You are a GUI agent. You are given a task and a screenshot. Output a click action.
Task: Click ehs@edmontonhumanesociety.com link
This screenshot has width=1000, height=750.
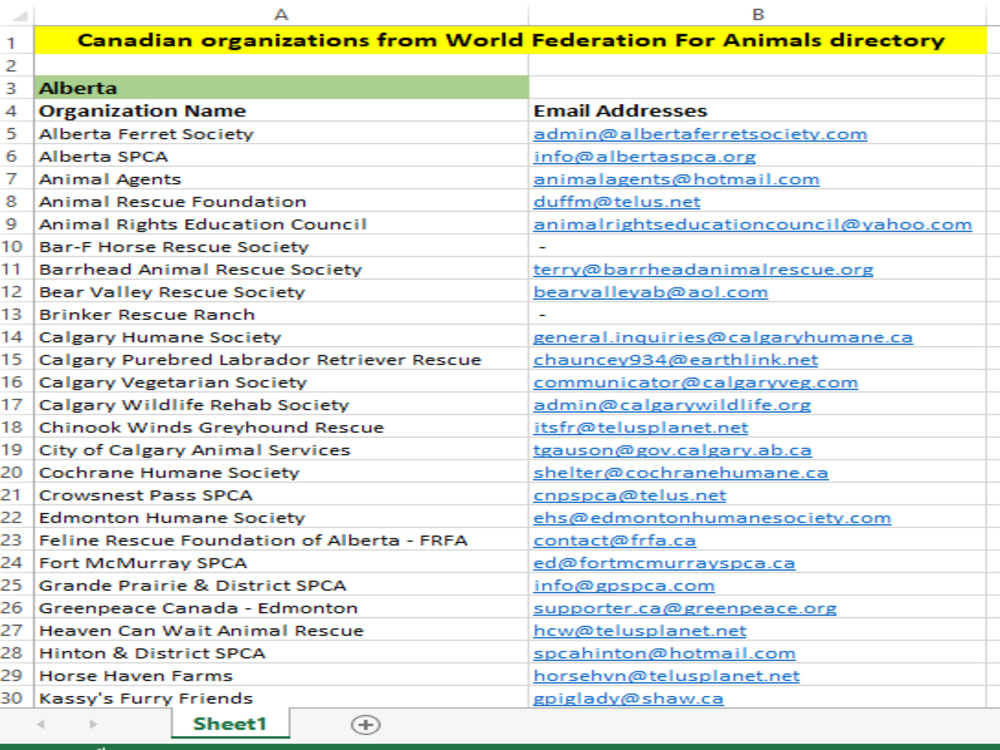point(712,518)
